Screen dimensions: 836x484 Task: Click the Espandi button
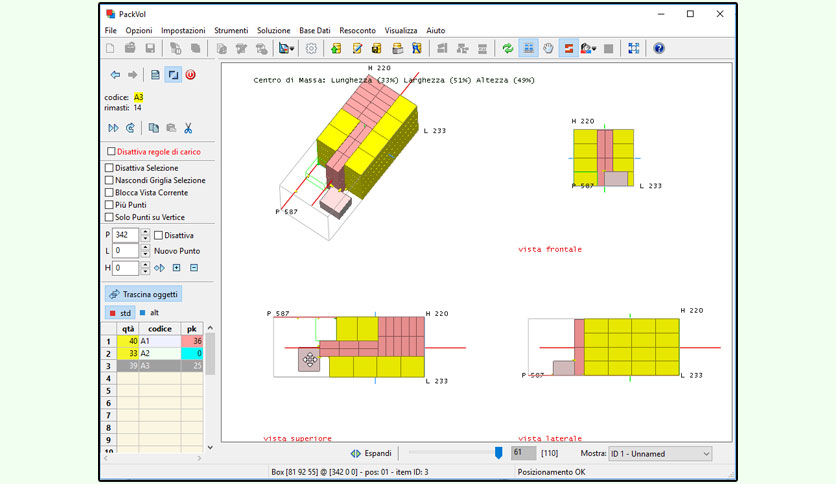[x=372, y=453]
